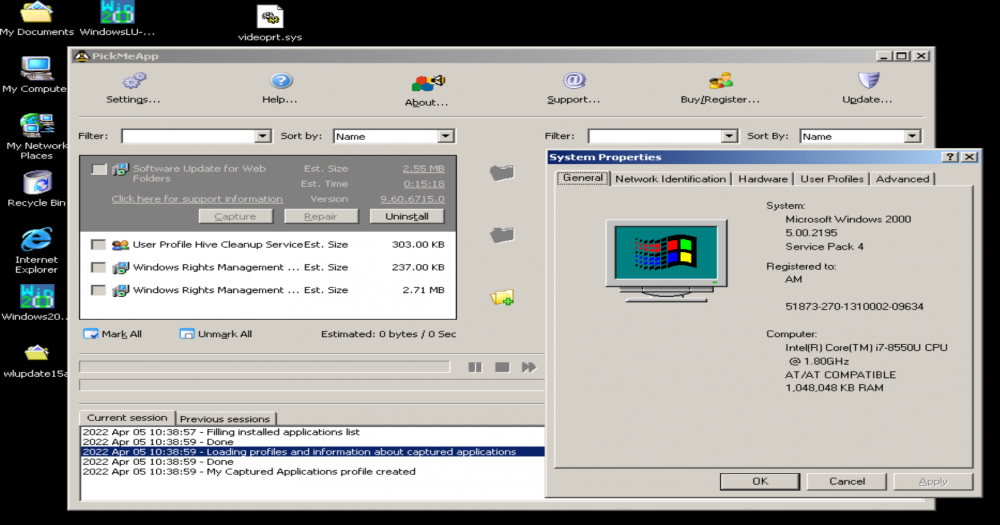Image resolution: width=1000 pixels, height=525 pixels.
Task: Click the Mark All icon
Action: click(x=90, y=334)
